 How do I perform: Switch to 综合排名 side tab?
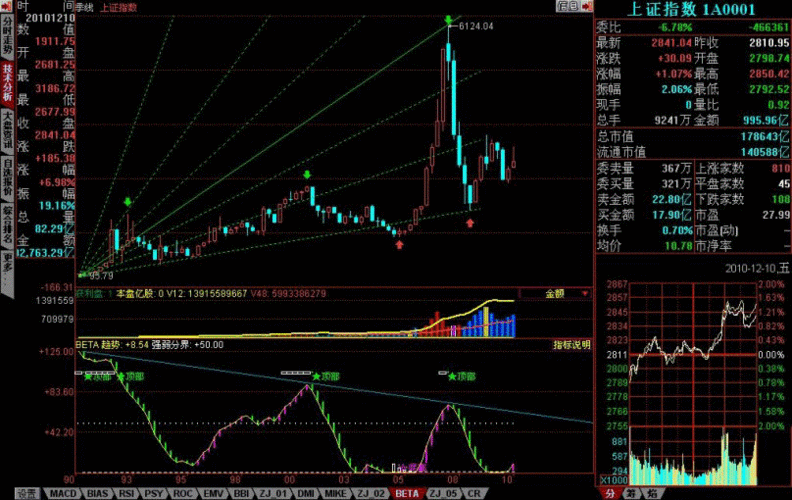point(7,226)
